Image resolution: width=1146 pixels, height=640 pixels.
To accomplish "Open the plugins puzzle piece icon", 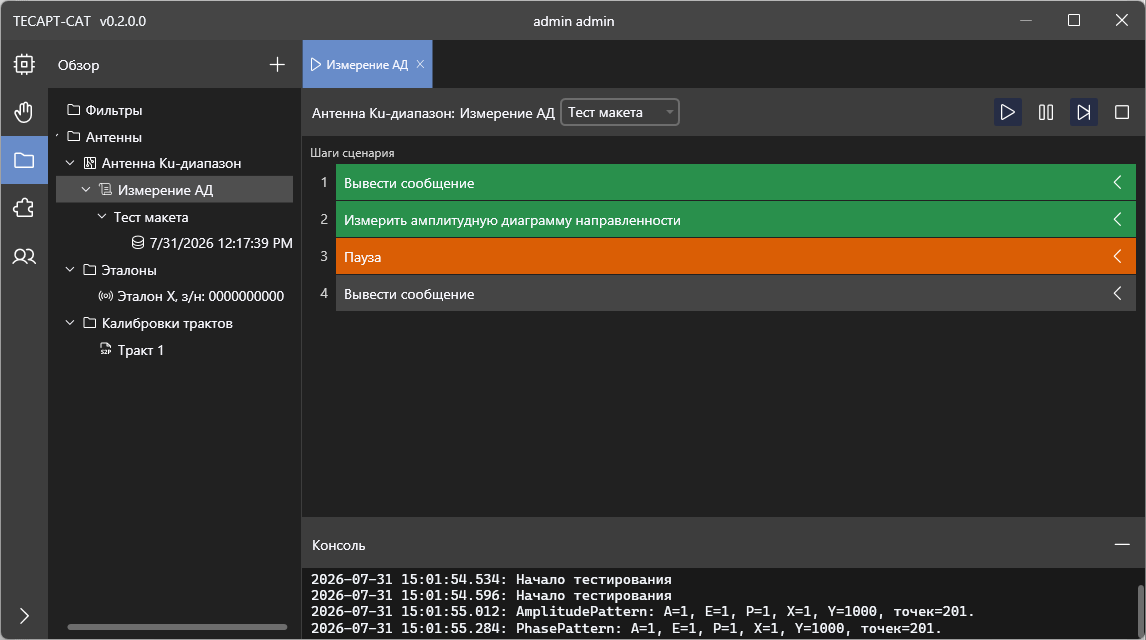I will pos(24,208).
